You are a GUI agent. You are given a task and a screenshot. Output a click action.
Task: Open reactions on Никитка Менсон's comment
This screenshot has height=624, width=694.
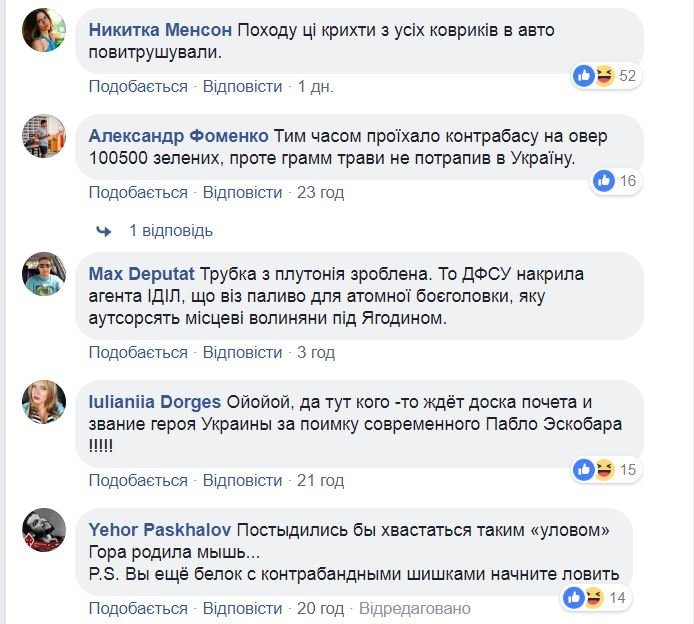pos(605,75)
